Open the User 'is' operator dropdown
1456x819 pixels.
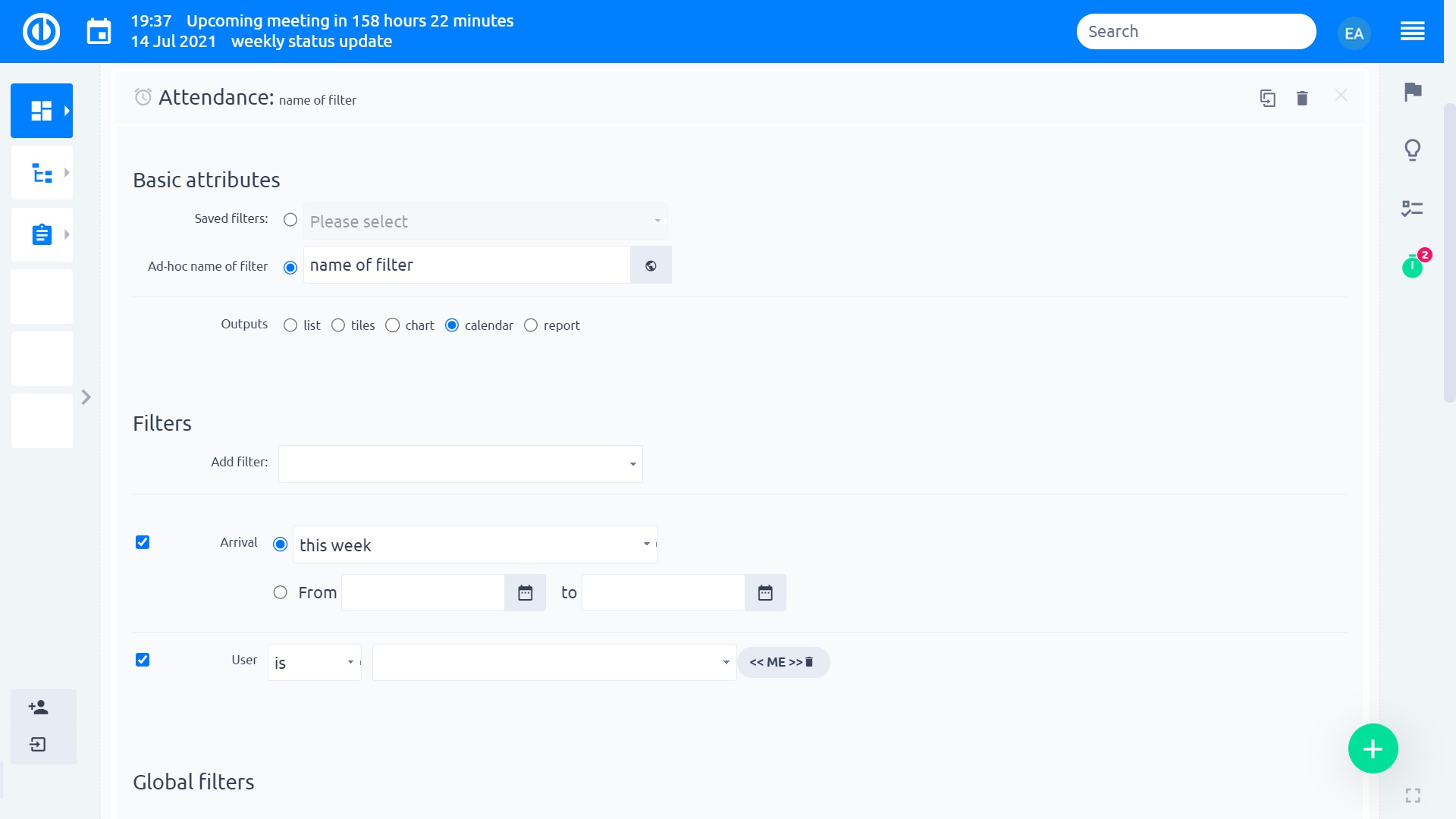[315, 663]
